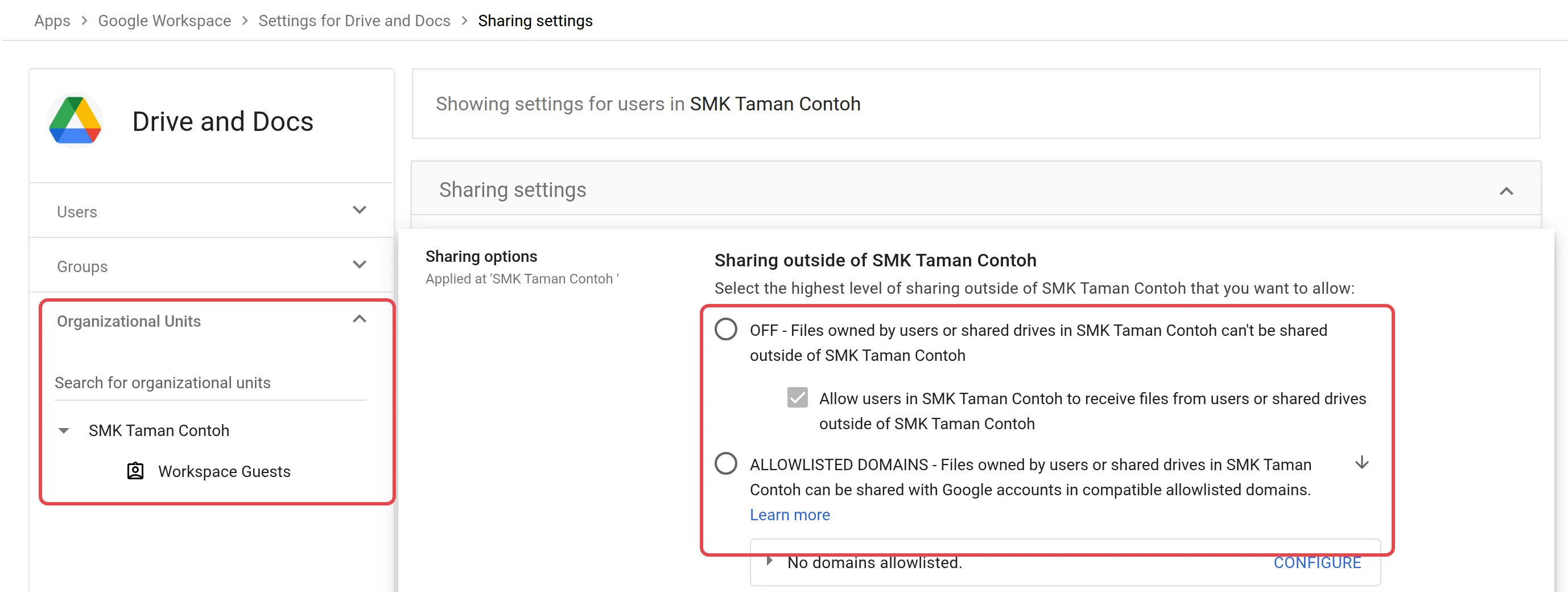Click the Sharing settings breadcrumb item
The height and width of the screenshot is (592, 1568).
pos(535,20)
